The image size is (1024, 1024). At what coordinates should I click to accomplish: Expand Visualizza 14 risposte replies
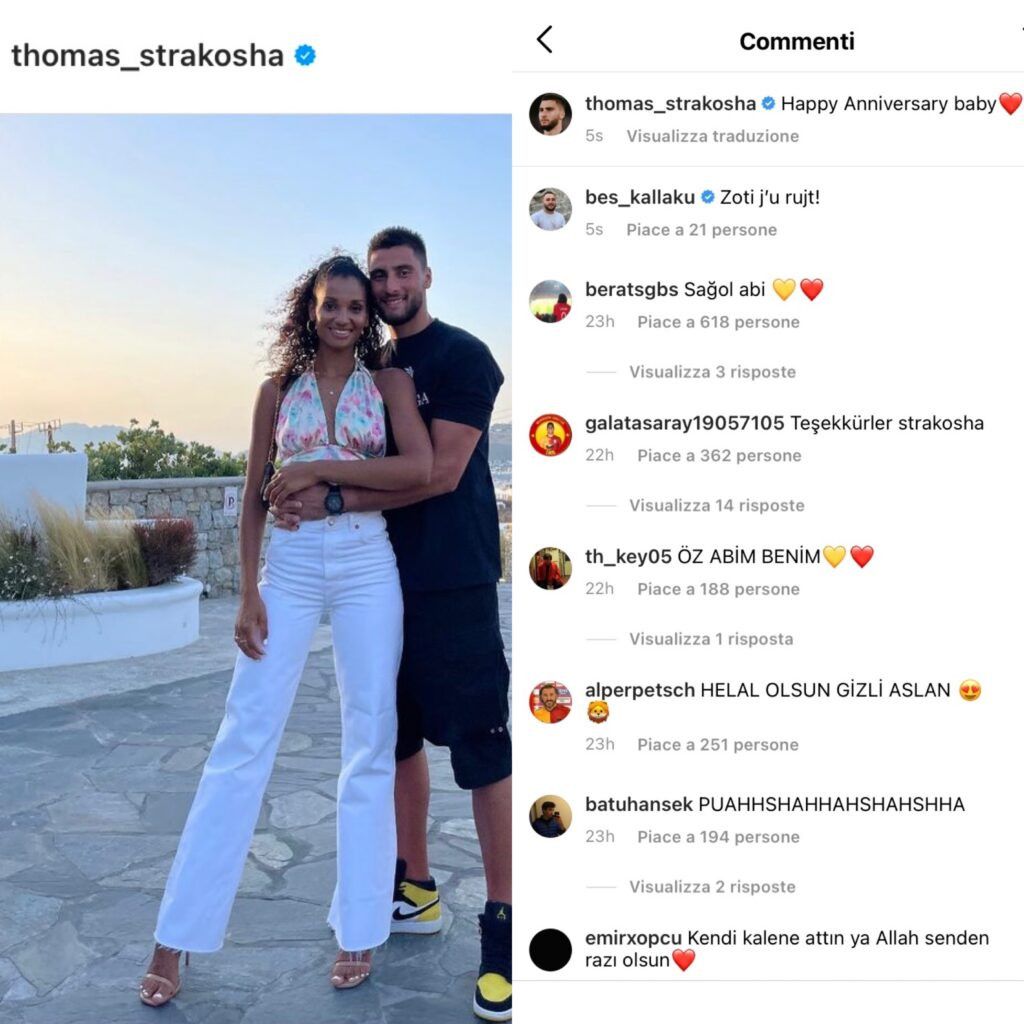[x=716, y=505]
